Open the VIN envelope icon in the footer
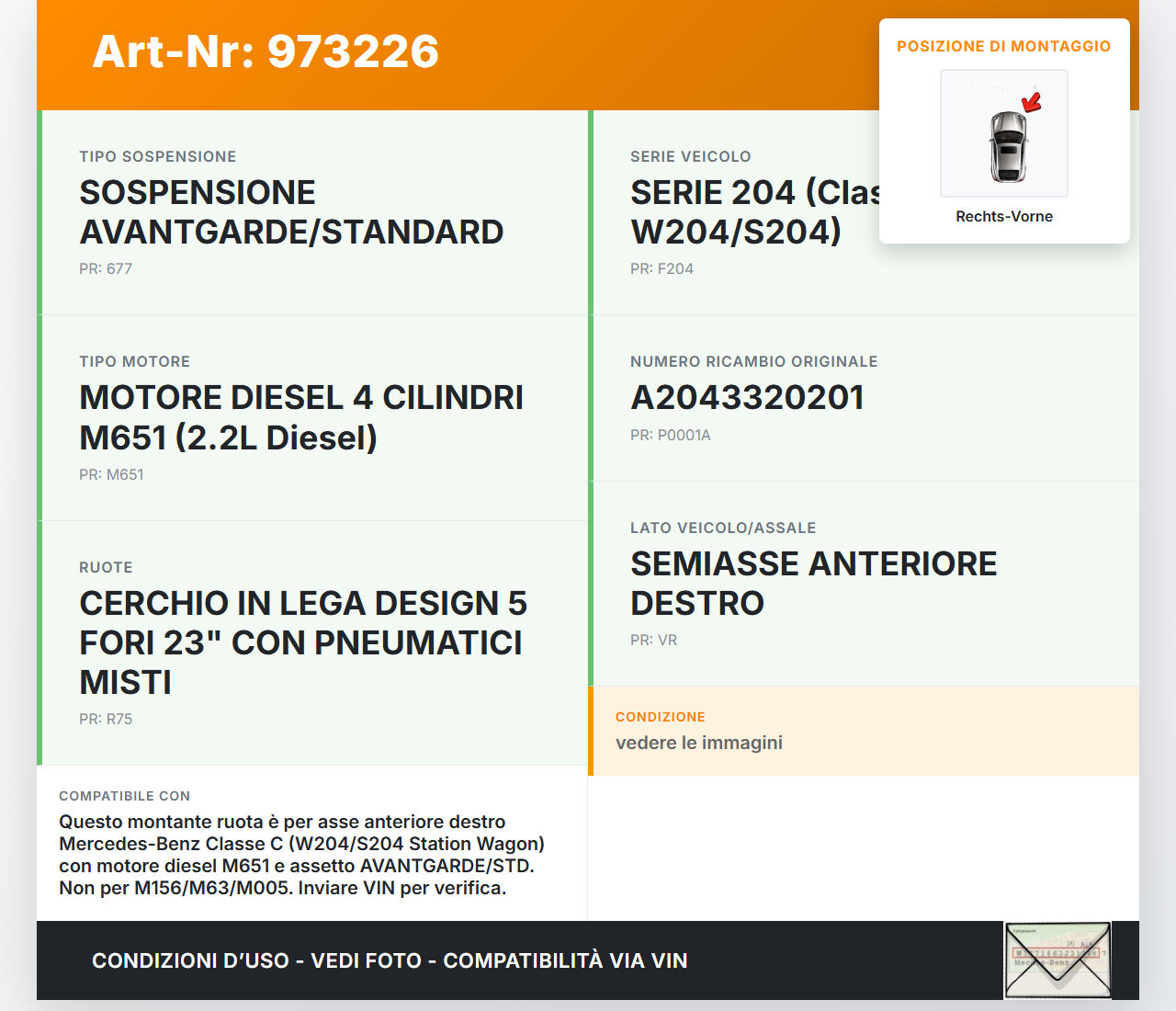The height and width of the screenshot is (1011, 1176). click(x=1057, y=960)
